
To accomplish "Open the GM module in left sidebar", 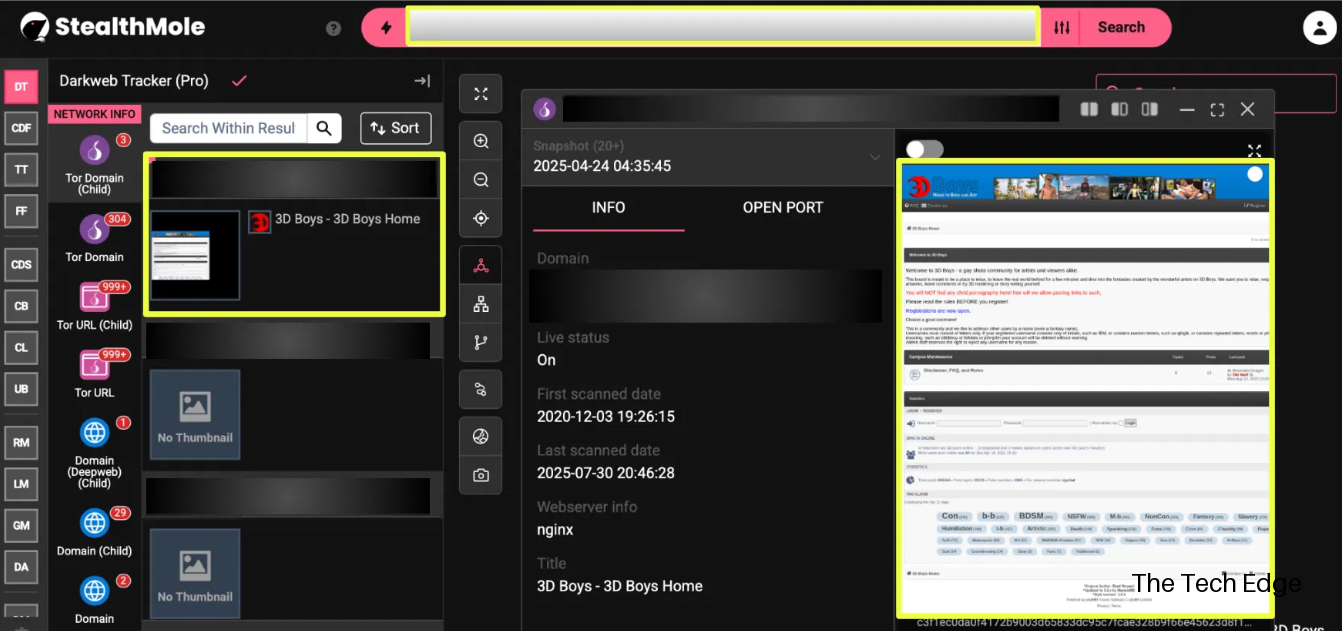I will pyautogui.click(x=21, y=525).
